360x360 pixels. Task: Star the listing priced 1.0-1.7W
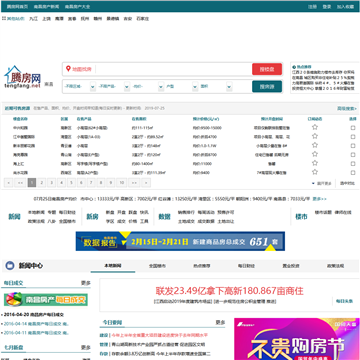[x=315, y=145]
